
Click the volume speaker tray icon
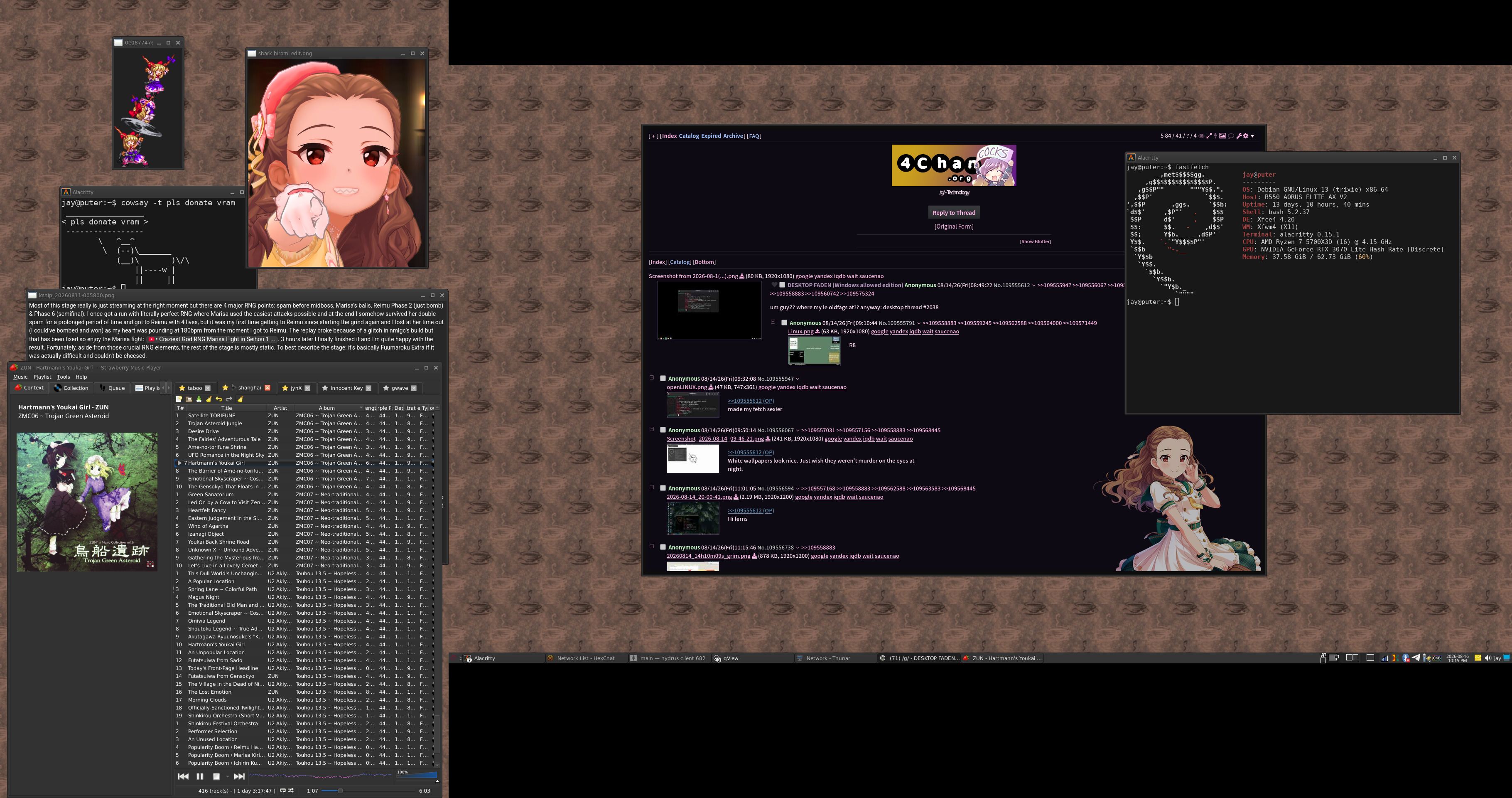point(1487,658)
